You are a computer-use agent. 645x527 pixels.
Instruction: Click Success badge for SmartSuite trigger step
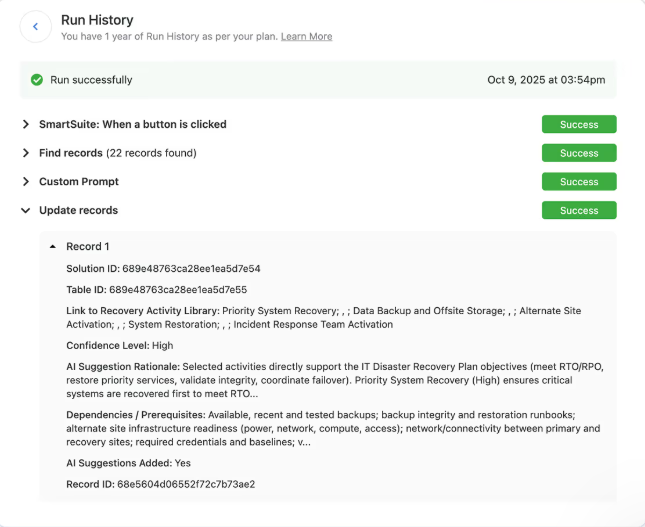point(579,124)
